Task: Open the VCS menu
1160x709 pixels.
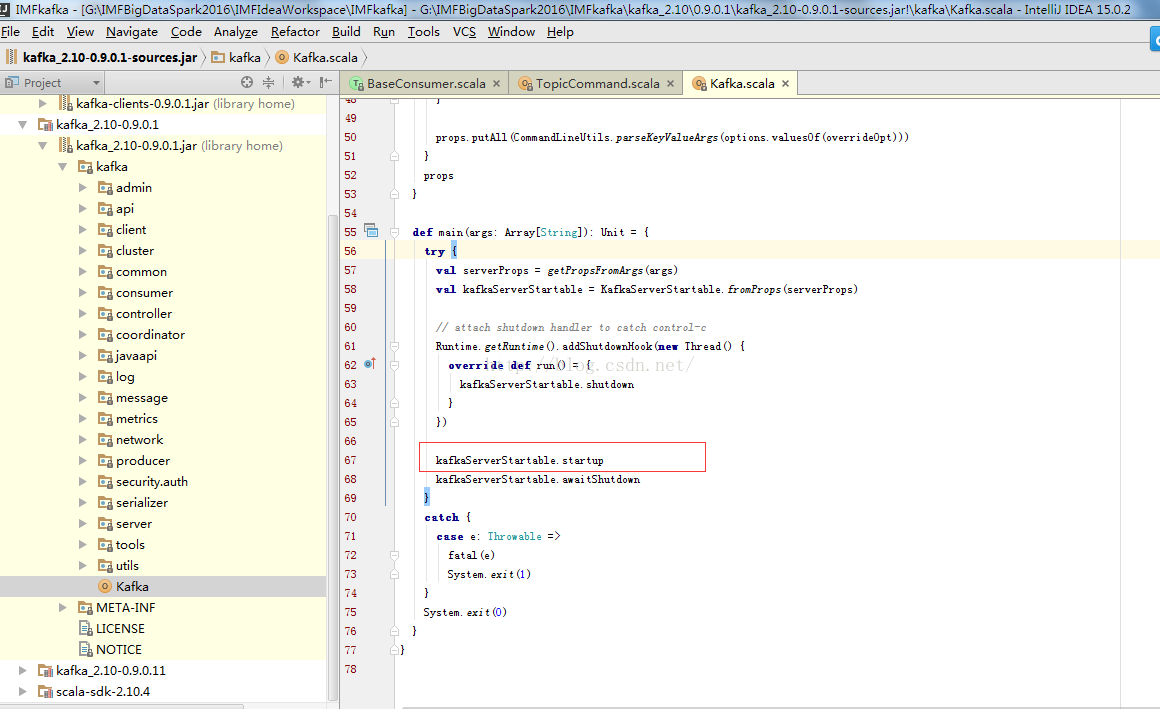Action: [x=465, y=32]
